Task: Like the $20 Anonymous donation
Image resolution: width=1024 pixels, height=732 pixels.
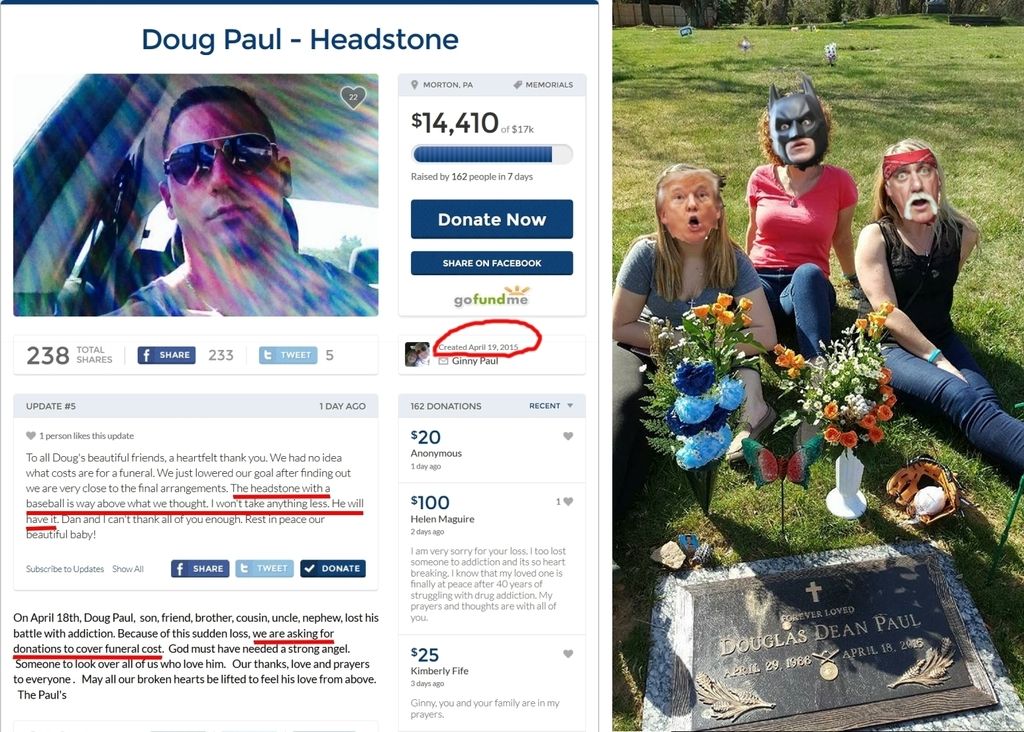Action: [x=568, y=436]
